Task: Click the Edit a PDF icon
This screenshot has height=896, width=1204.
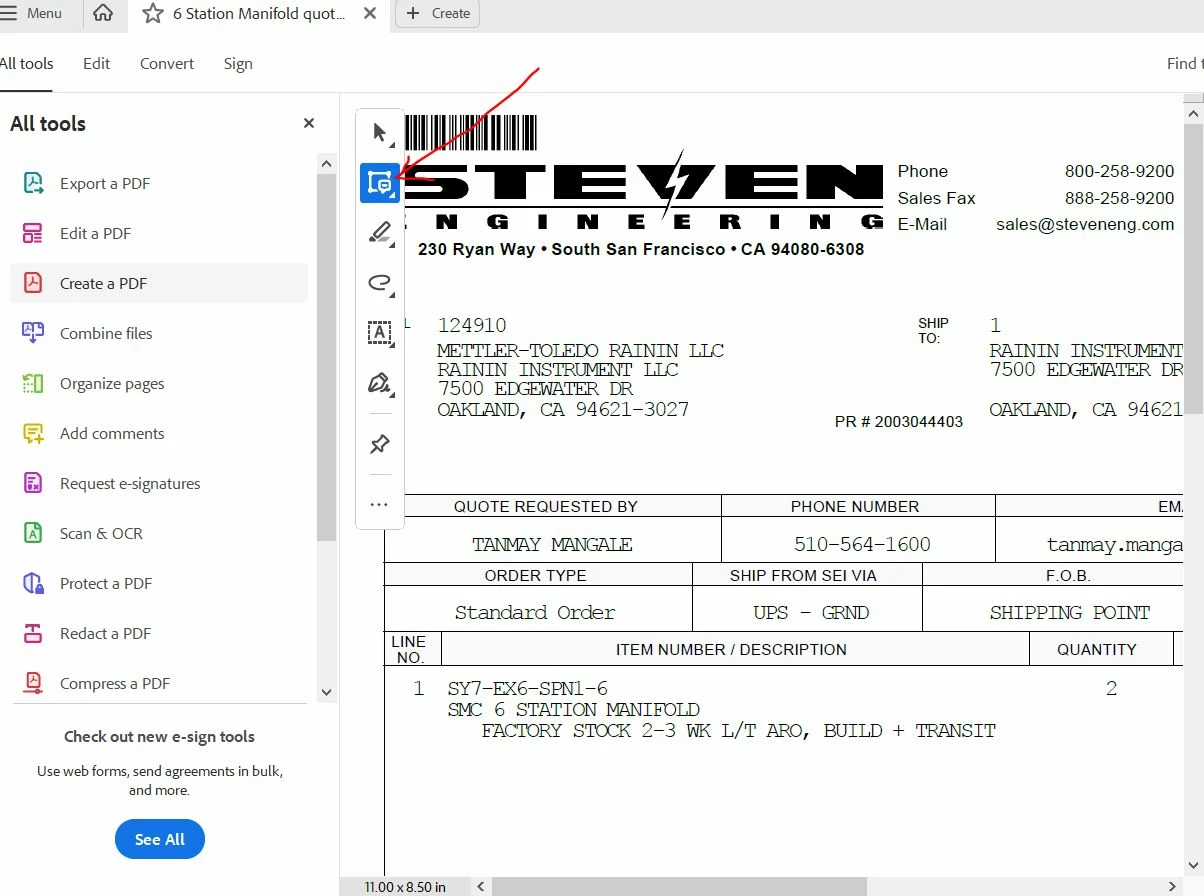Action: point(33,233)
